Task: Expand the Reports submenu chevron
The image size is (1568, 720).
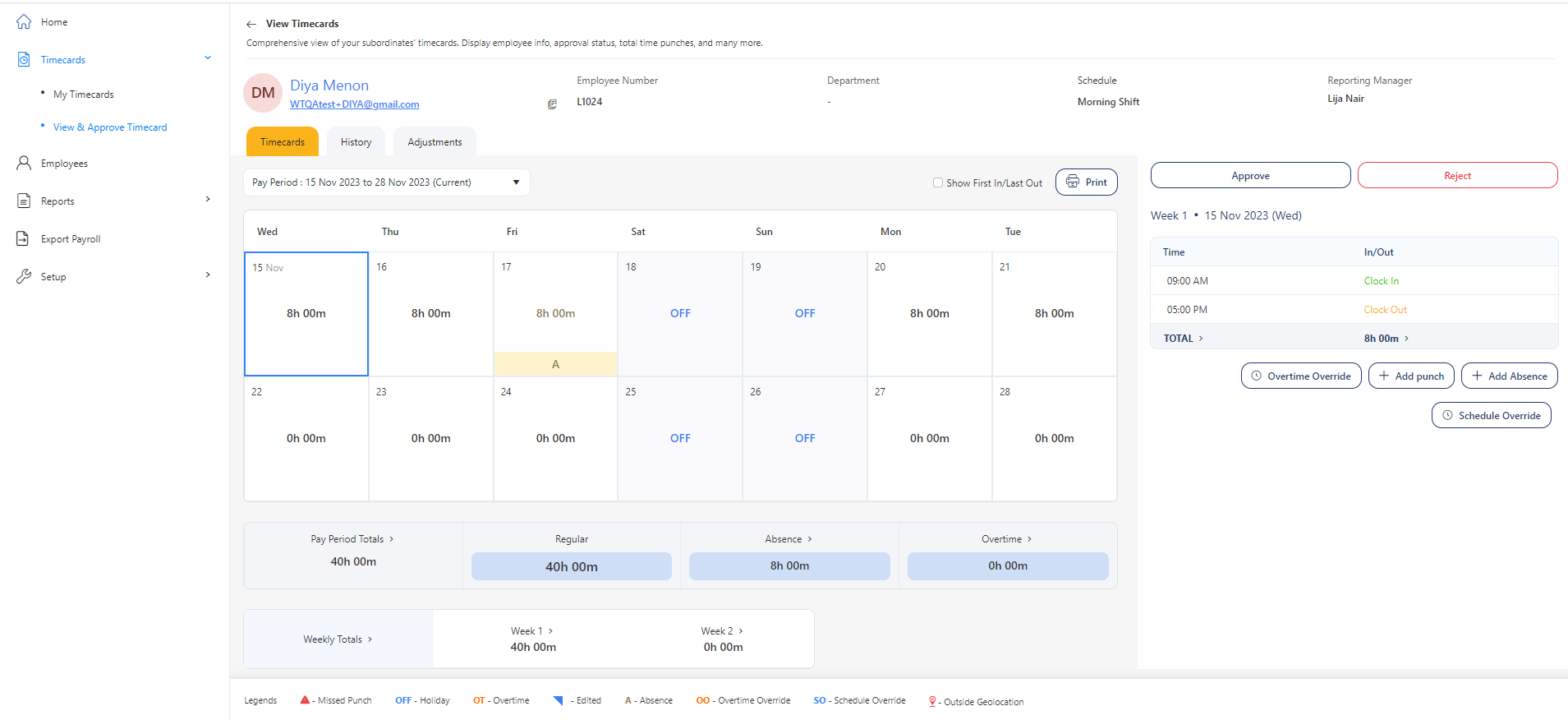Action: 208,200
